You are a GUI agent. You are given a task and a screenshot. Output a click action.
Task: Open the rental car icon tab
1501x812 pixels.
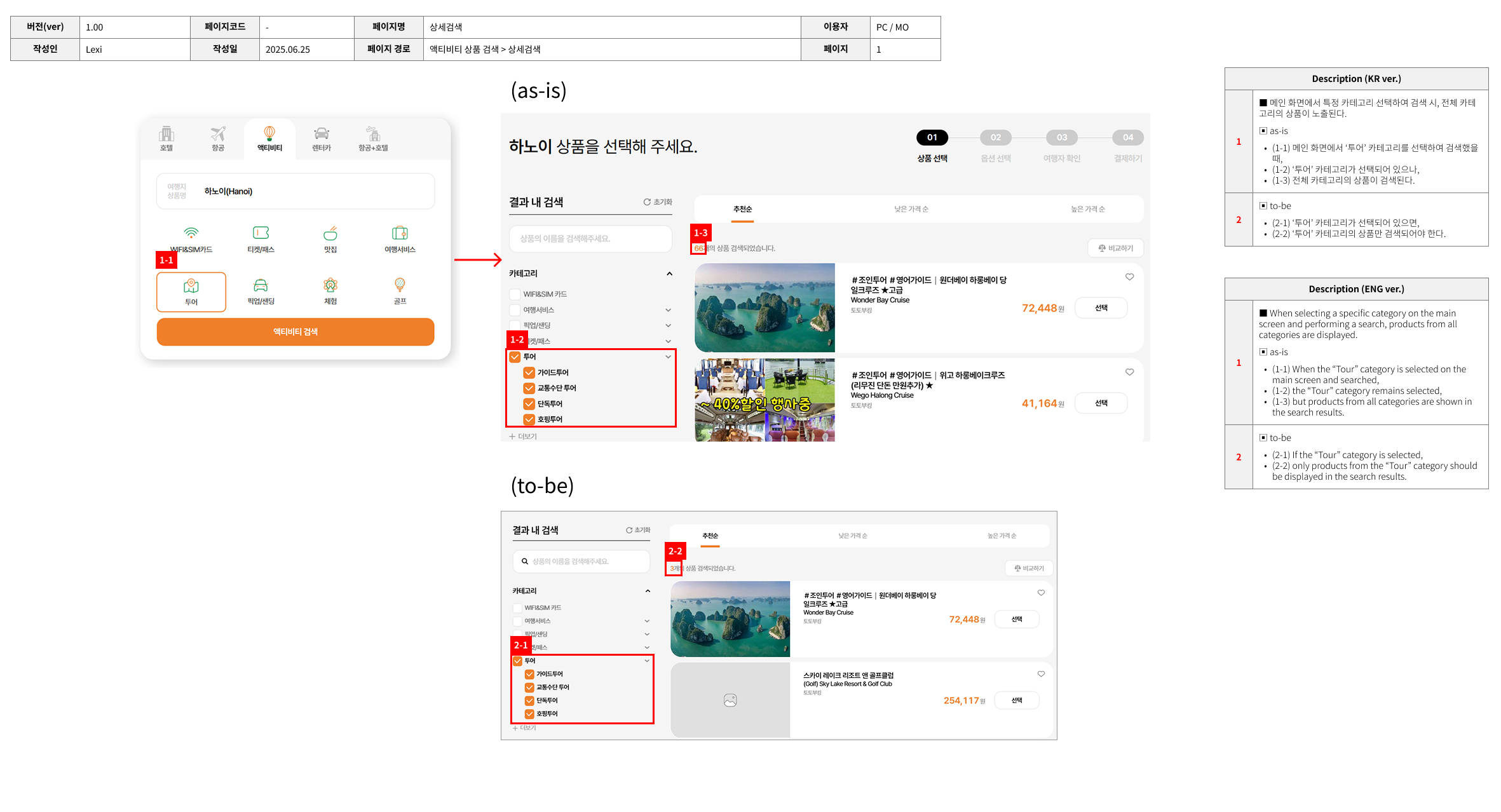point(322,134)
